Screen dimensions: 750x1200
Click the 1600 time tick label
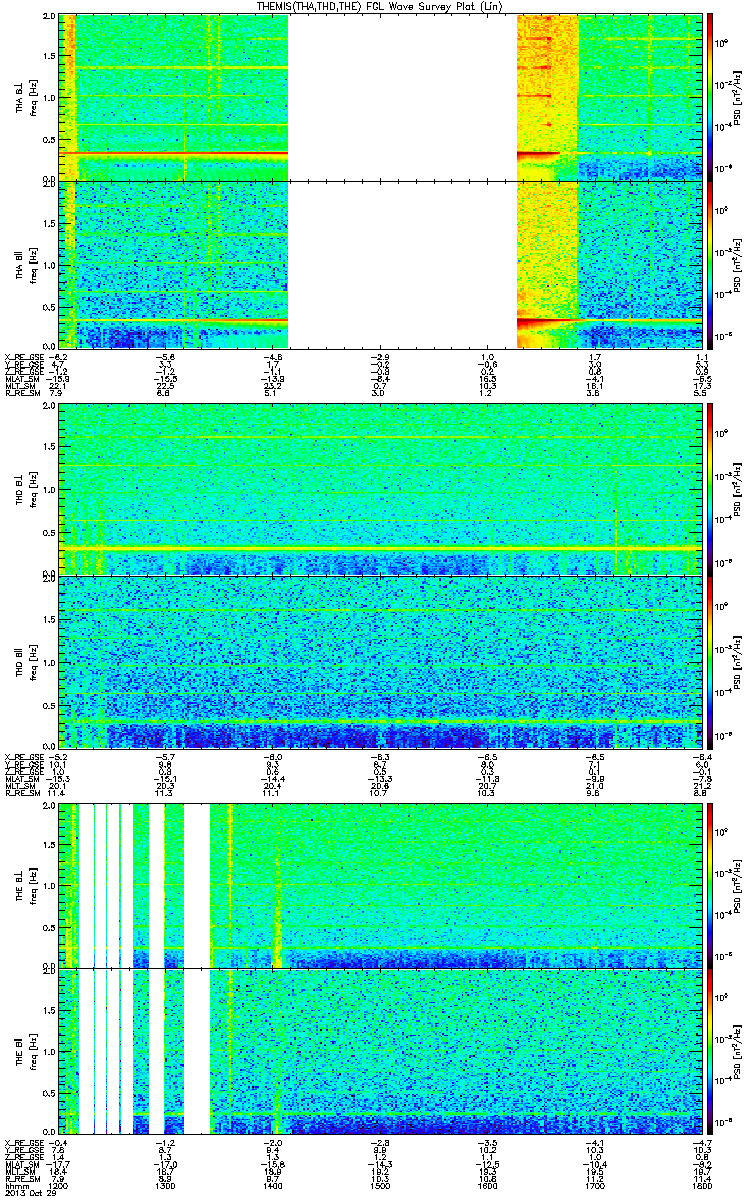pyautogui.click(x=487, y=1186)
